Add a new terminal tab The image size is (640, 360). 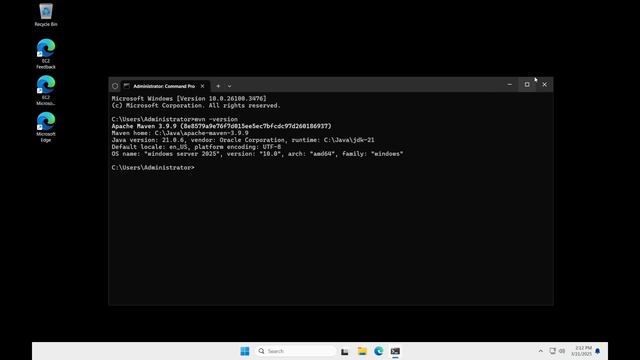click(218, 86)
